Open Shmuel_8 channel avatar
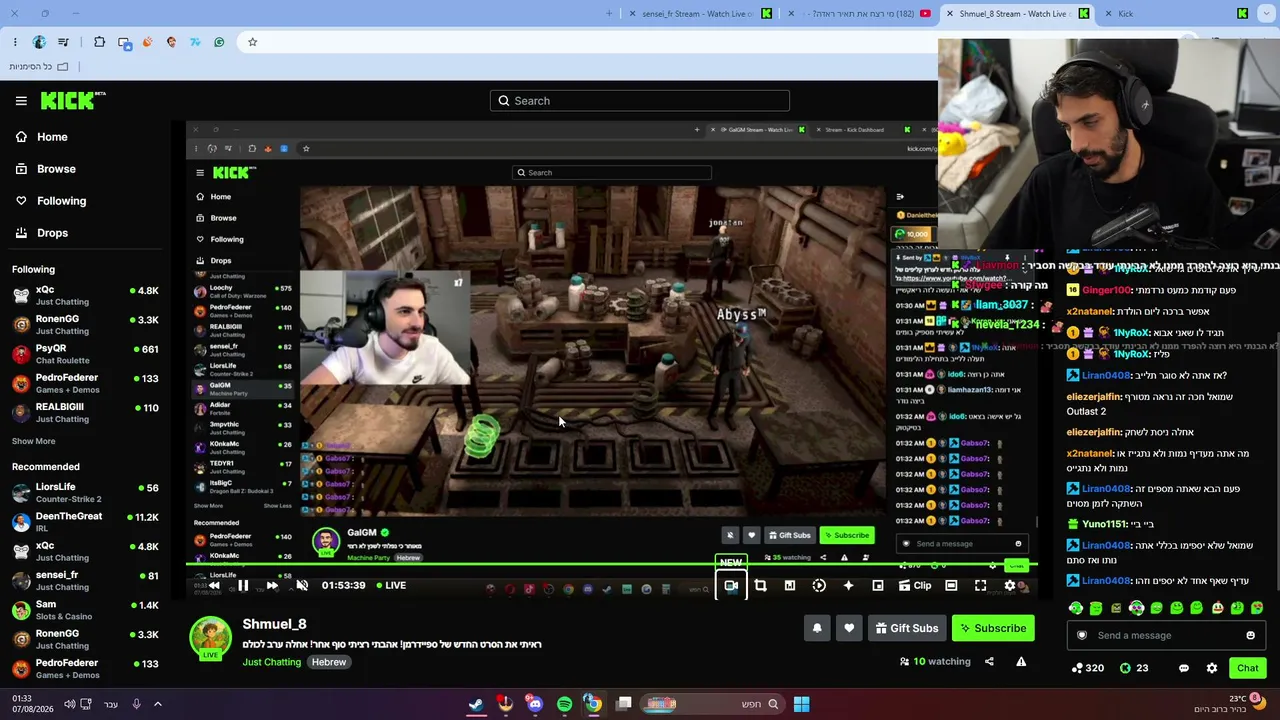The image size is (1280, 720). [211, 638]
